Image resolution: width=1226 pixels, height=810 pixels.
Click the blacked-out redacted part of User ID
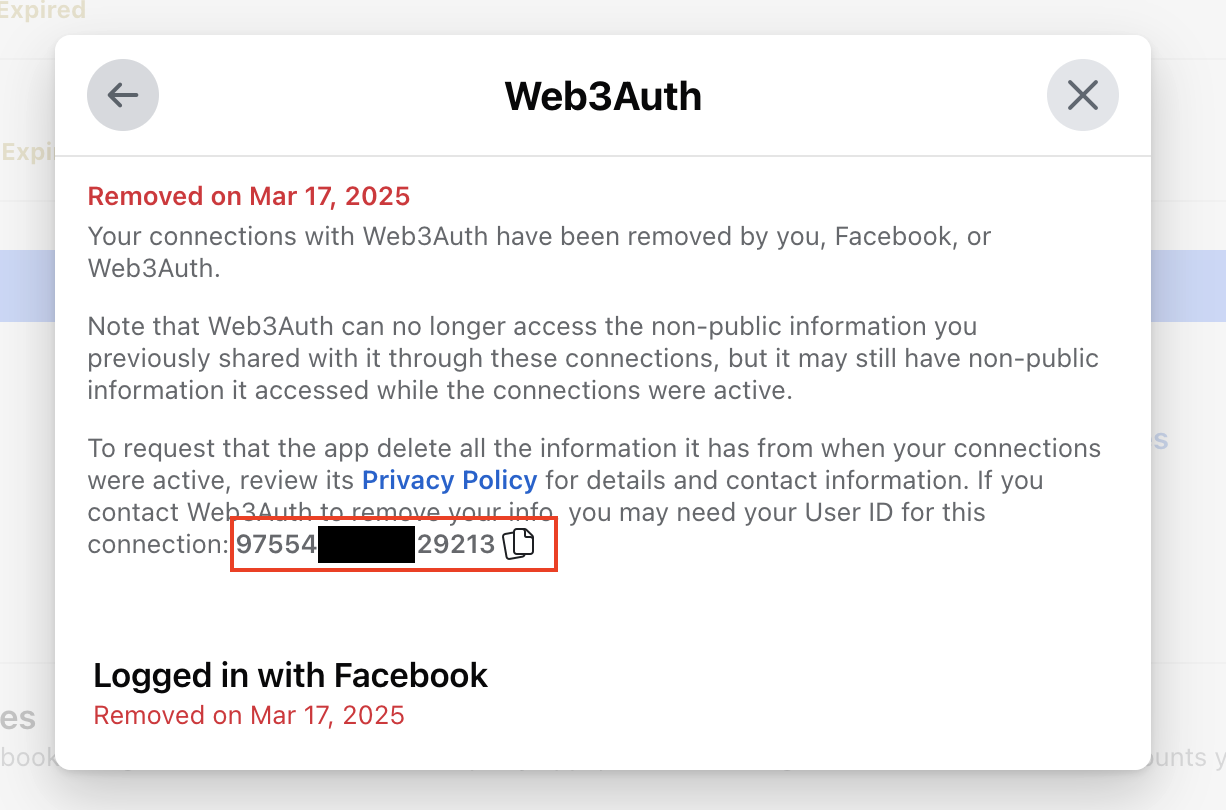(x=366, y=544)
